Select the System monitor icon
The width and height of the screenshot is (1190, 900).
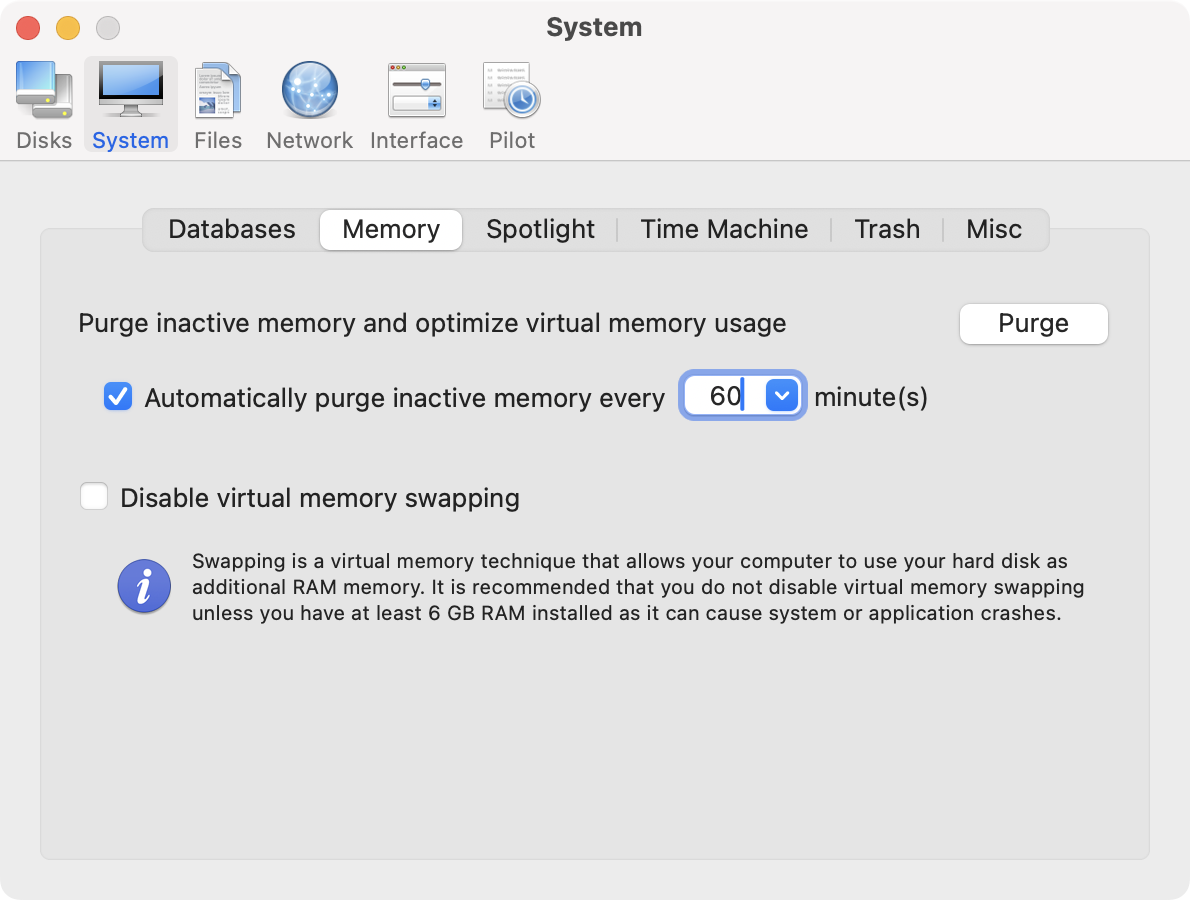(x=130, y=90)
